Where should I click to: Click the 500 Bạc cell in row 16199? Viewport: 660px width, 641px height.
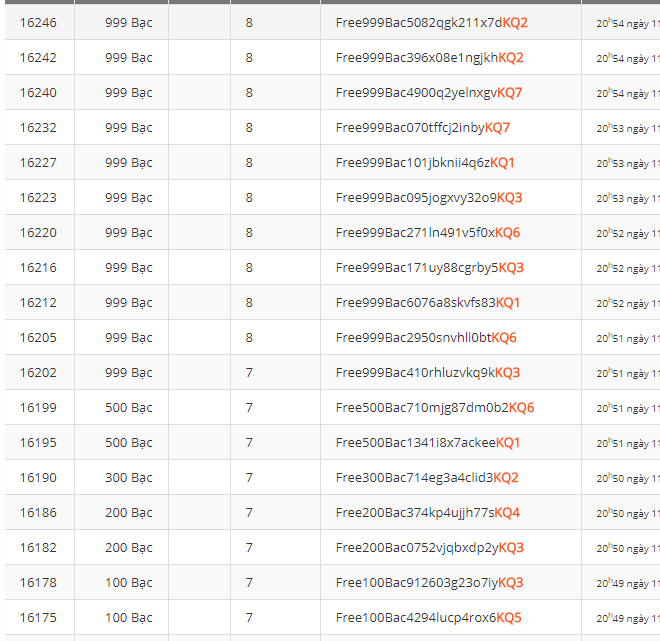click(x=128, y=407)
